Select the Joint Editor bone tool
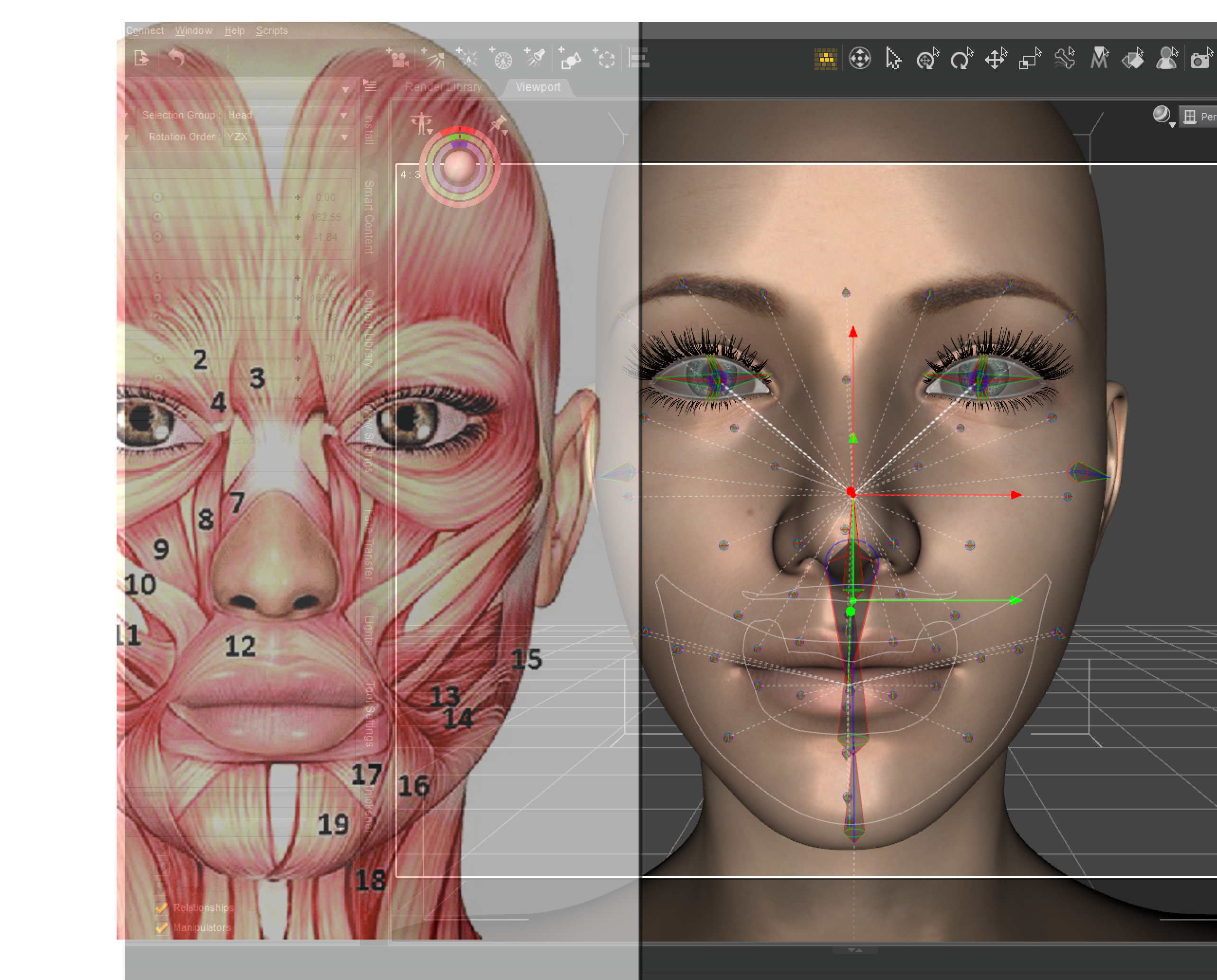This screenshot has height=980, width=1217. tap(1065, 59)
